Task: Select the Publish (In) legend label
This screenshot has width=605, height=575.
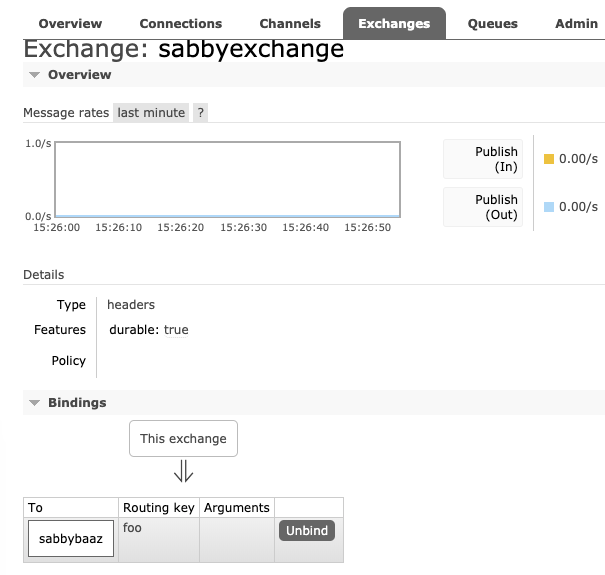Action: tap(483, 159)
